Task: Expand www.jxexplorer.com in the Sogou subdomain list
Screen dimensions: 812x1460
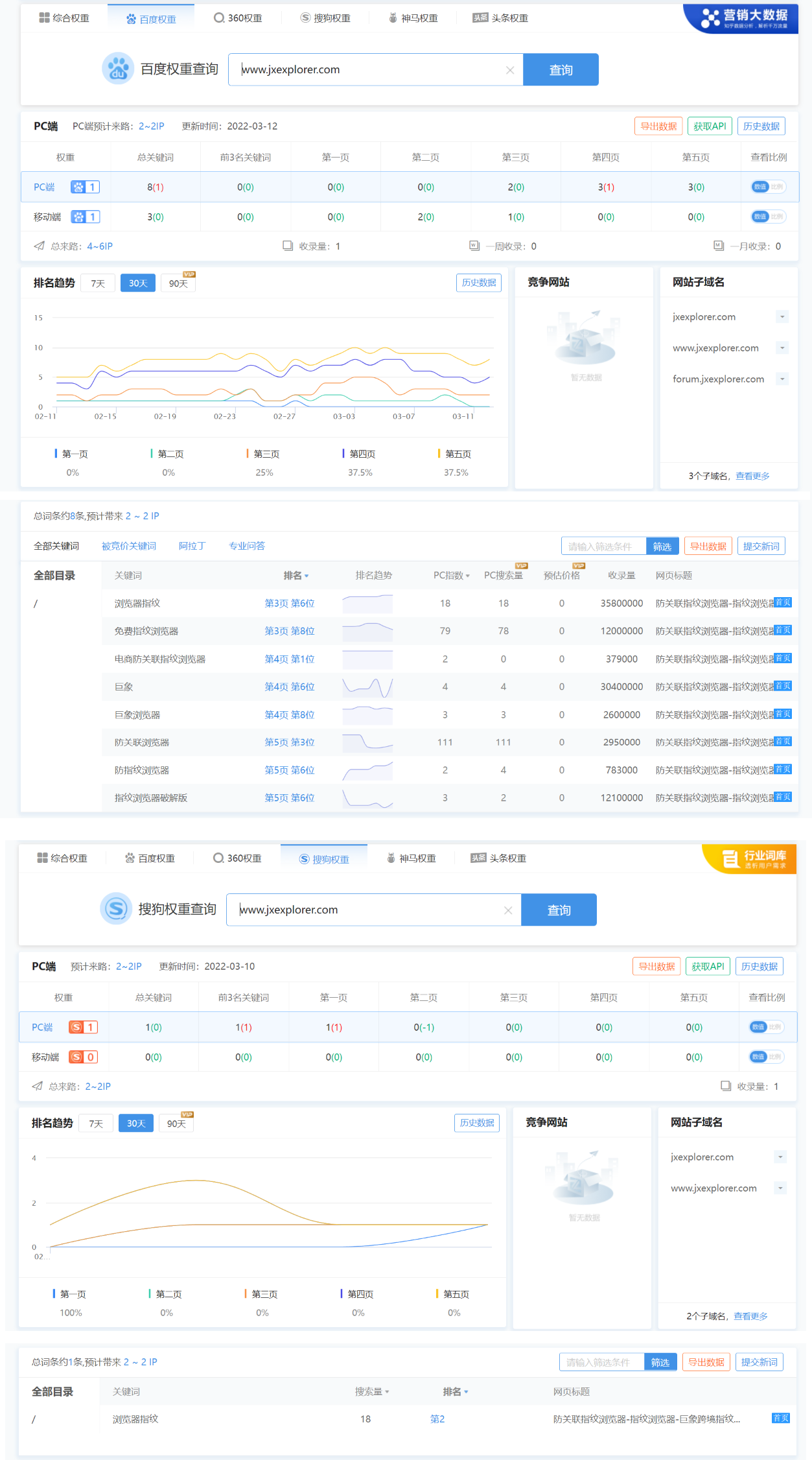Action: tap(780, 1188)
